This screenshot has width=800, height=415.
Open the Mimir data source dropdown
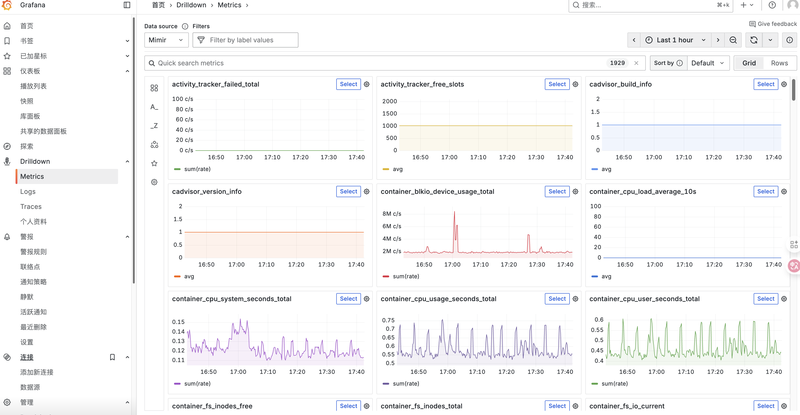(x=166, y=40)
